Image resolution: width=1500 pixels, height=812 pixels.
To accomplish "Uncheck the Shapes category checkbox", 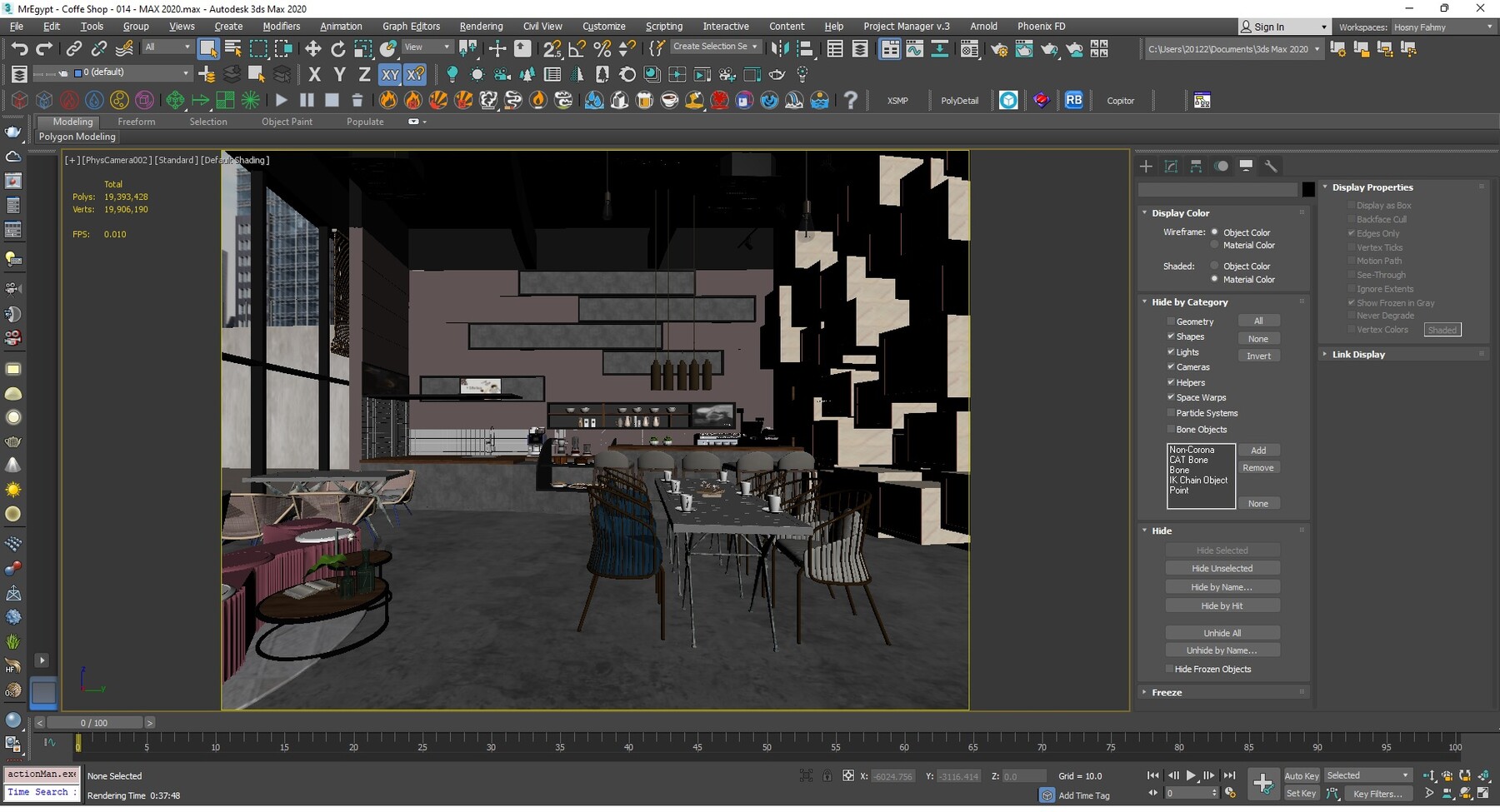I will [x=1172, y=336].
